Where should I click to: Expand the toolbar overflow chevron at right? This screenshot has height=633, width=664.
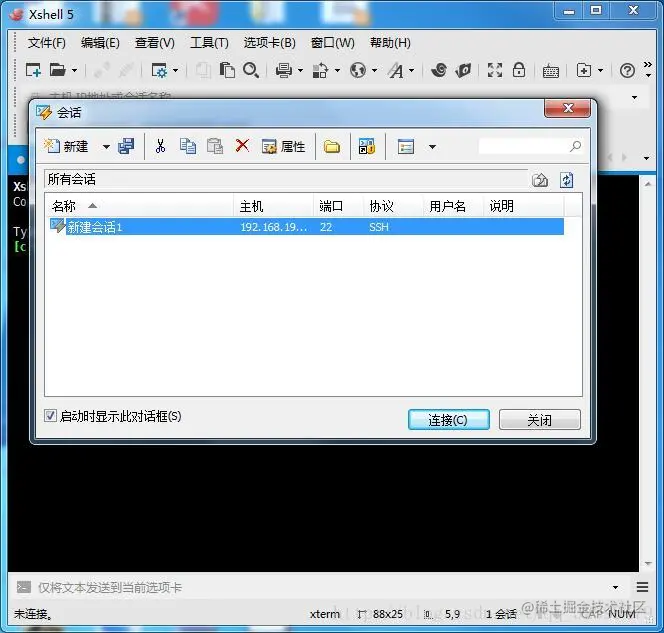coord(647,69)
